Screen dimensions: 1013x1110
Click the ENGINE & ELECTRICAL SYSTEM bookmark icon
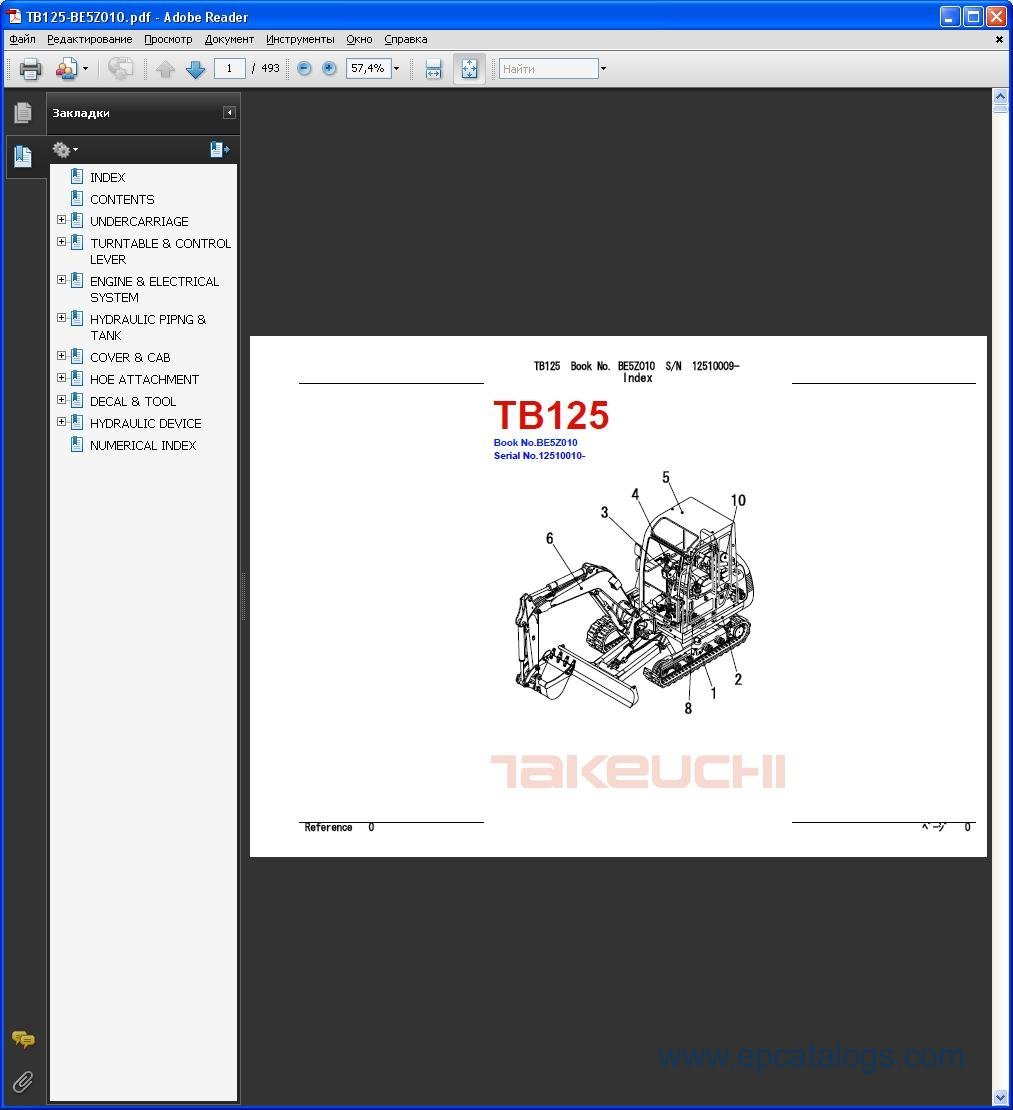point(77,280)
